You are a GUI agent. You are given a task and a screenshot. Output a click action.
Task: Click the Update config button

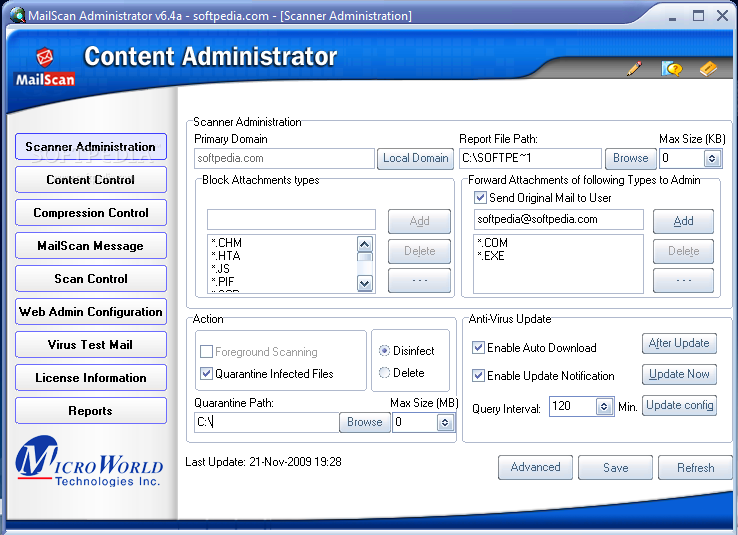click(x=679, y=405)
